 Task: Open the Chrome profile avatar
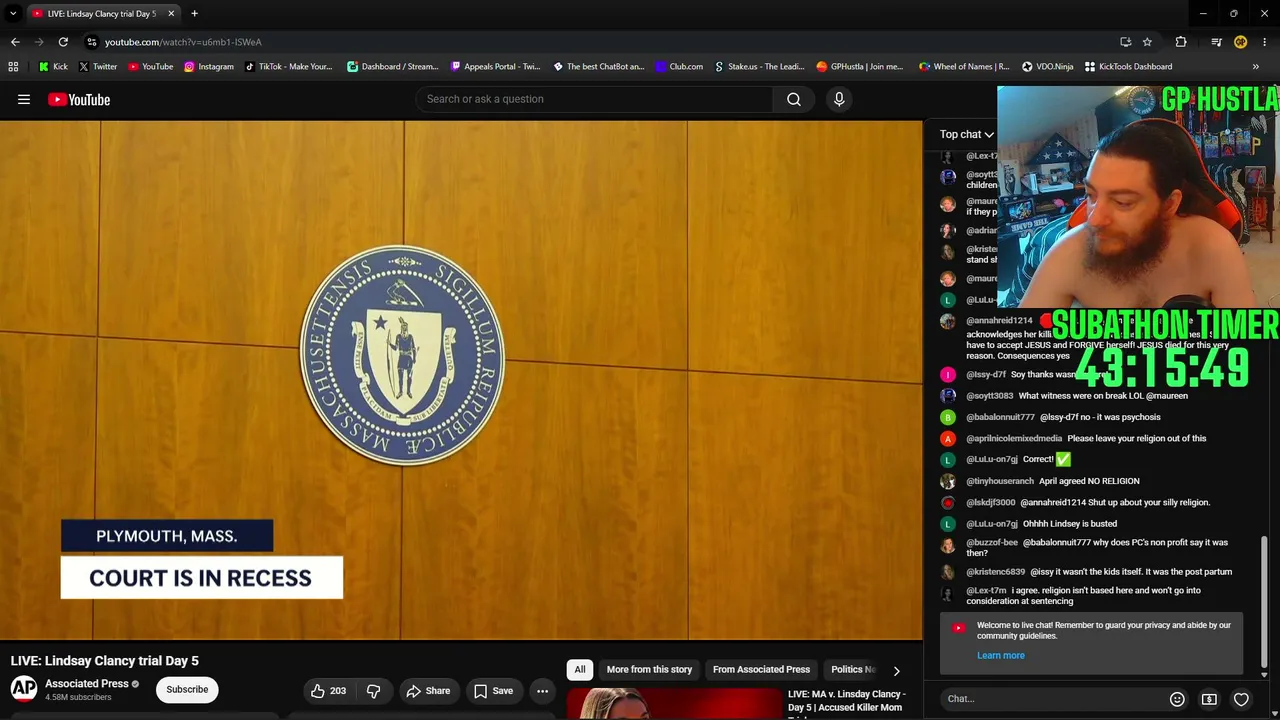coord(1240,42)
